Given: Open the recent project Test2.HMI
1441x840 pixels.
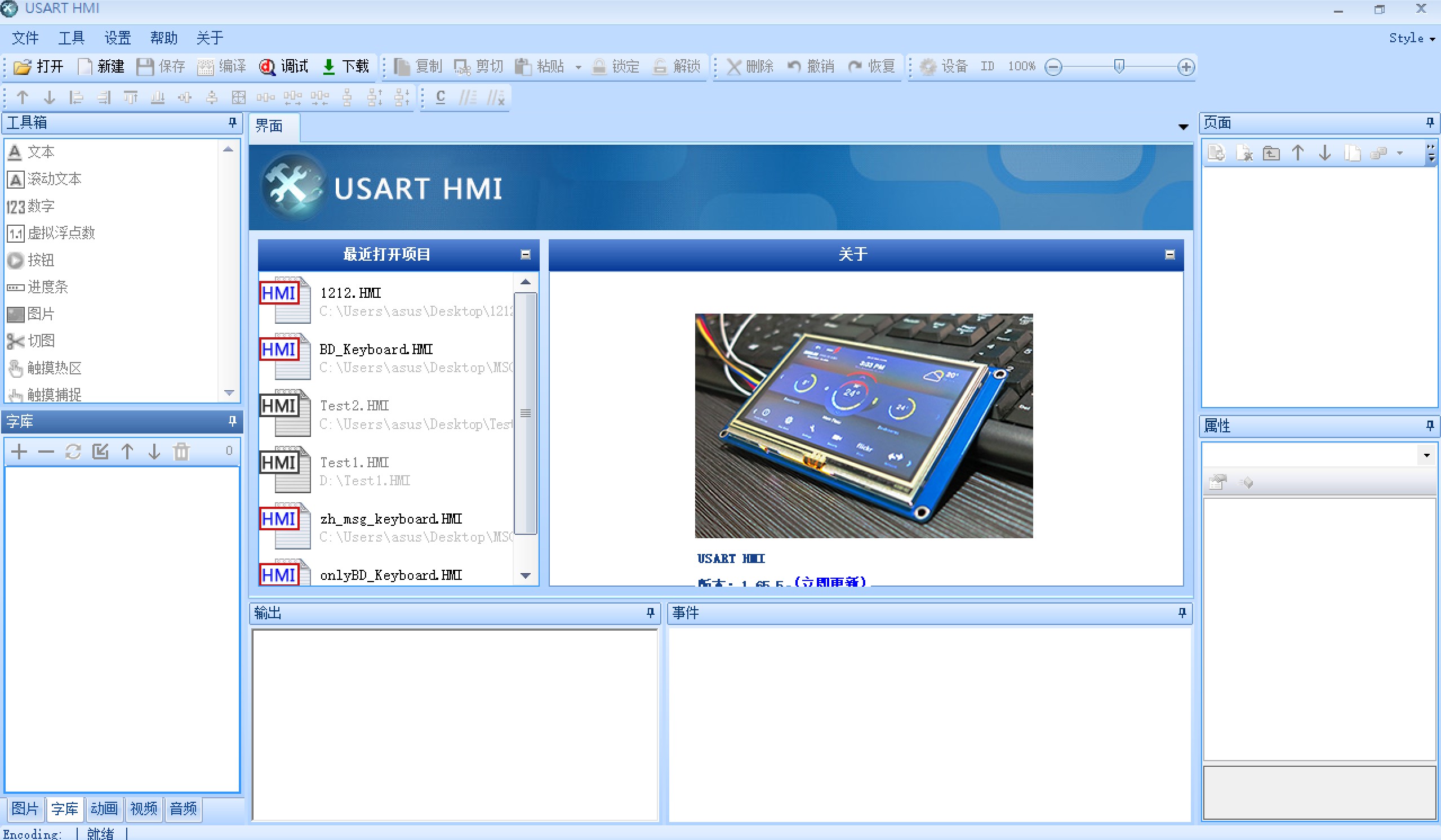Looking at the screenshot, I should click(386, 413).
